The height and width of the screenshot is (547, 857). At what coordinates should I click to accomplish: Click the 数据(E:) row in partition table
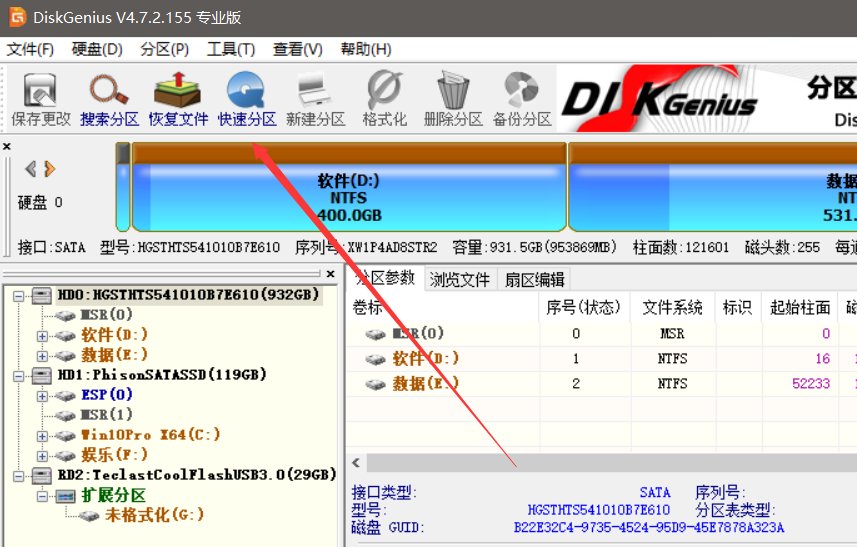[x=601, y=384]
